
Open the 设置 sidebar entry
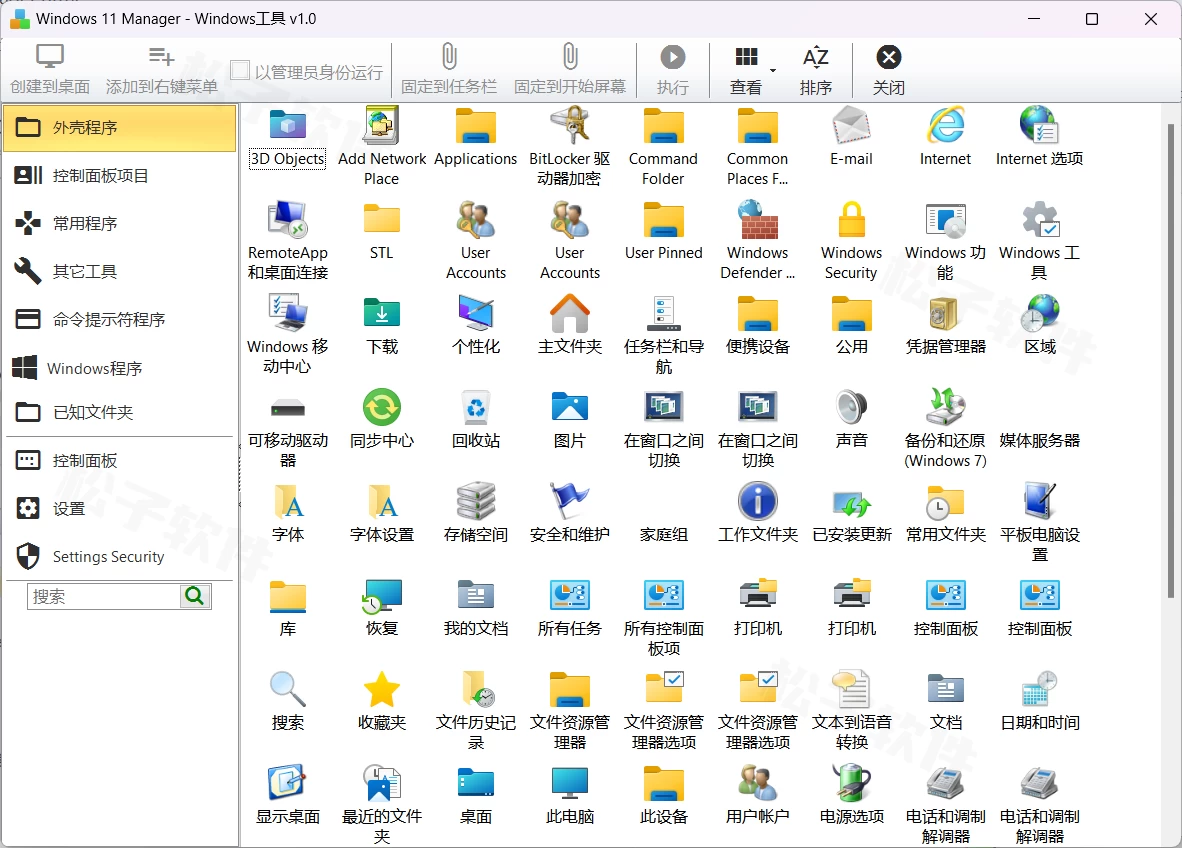(120, 509)
